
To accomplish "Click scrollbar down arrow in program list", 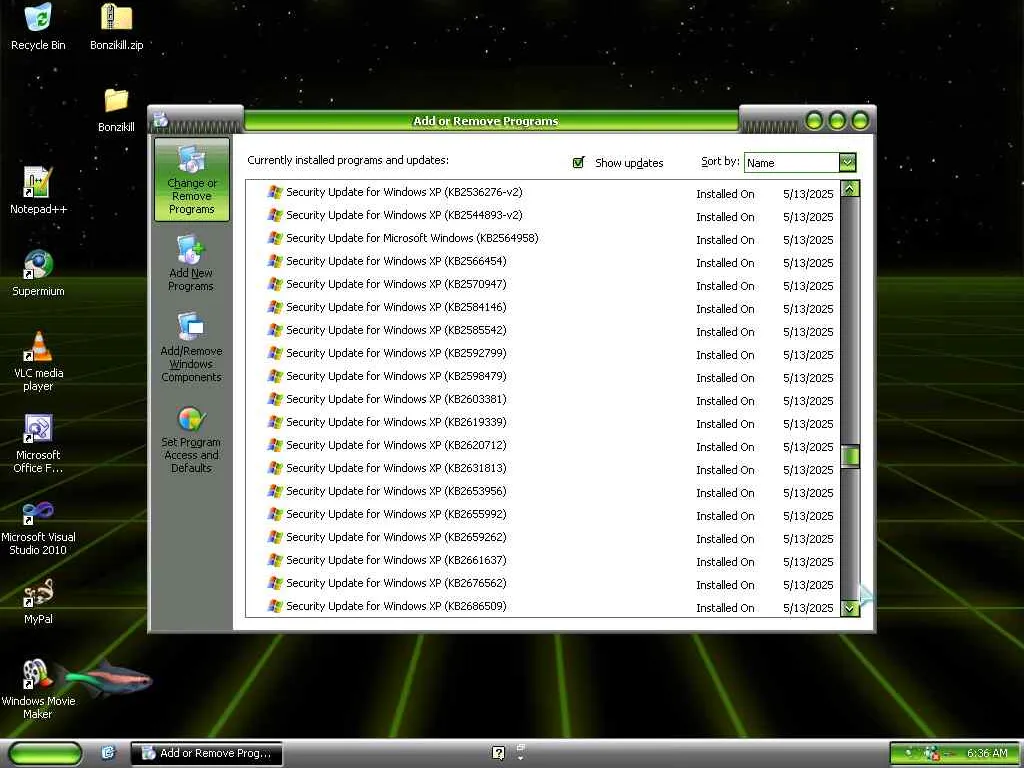I will click(850, 608).
